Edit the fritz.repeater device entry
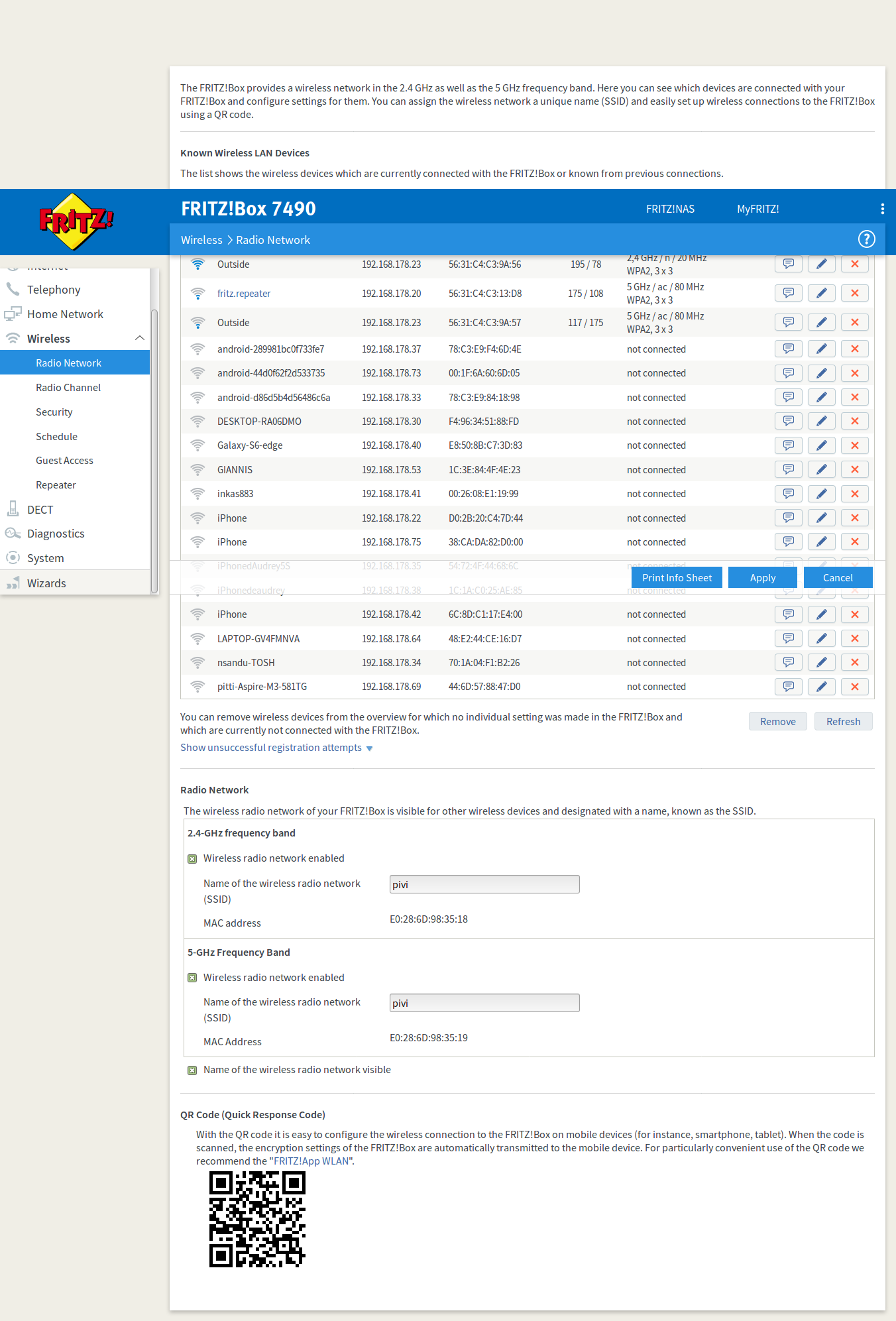This screenshot has height=1321, width=896. coord(821,293)
